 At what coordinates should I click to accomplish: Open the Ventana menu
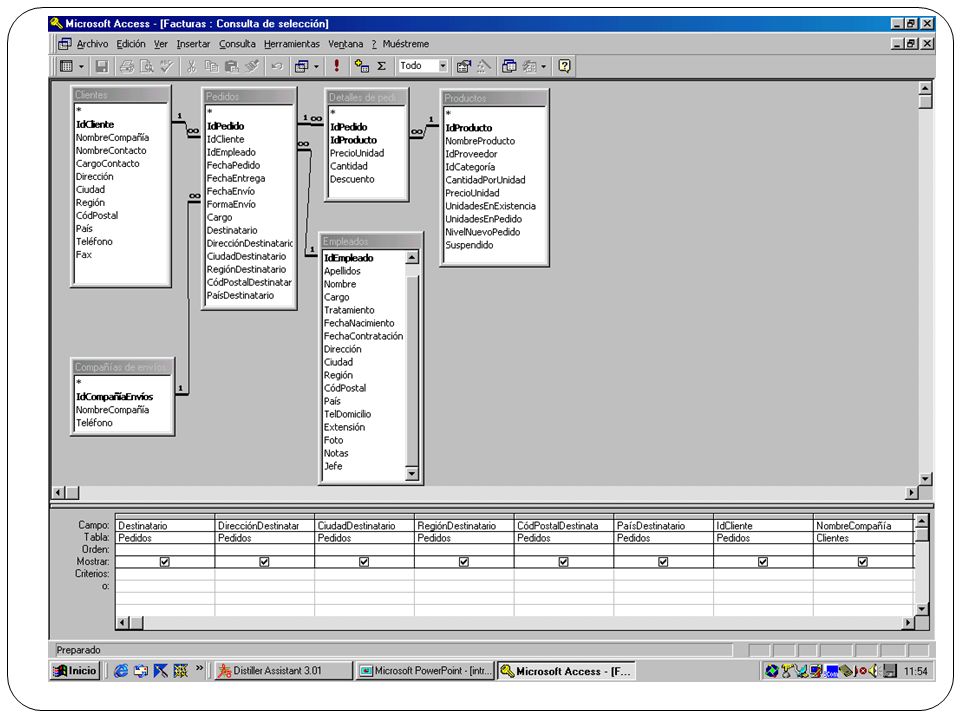pos(345,44)
